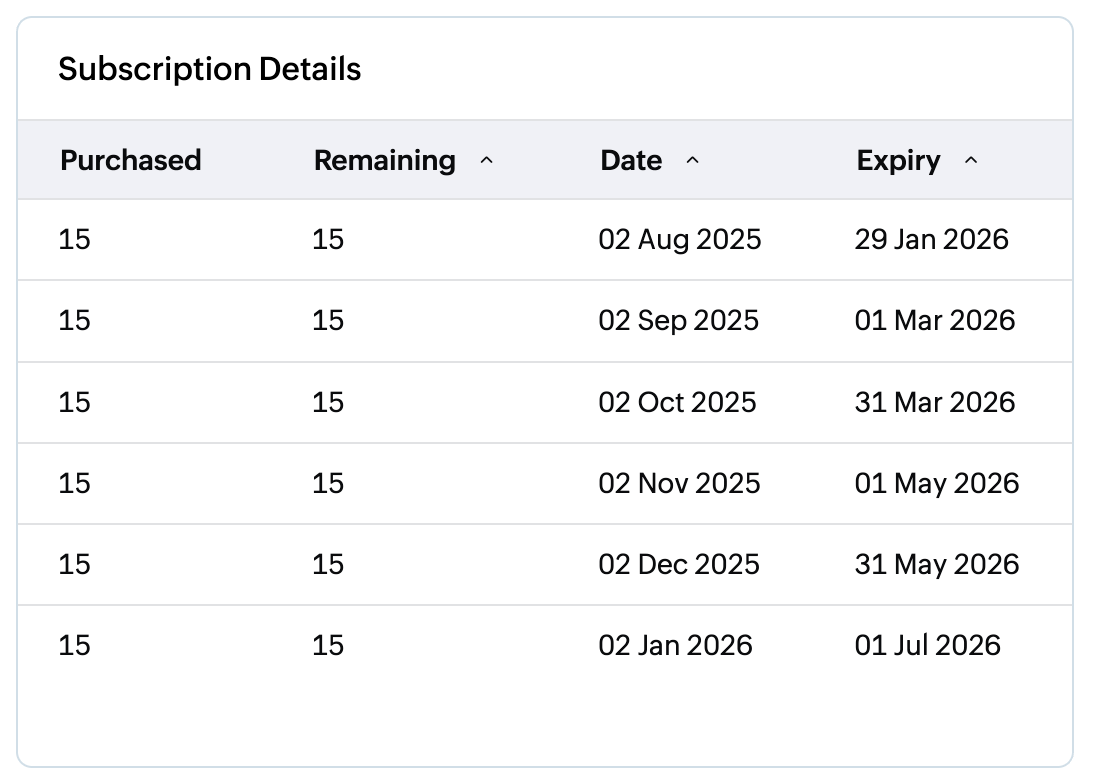Click the 01 Mar 2026 expiry cell

[935, 320]
